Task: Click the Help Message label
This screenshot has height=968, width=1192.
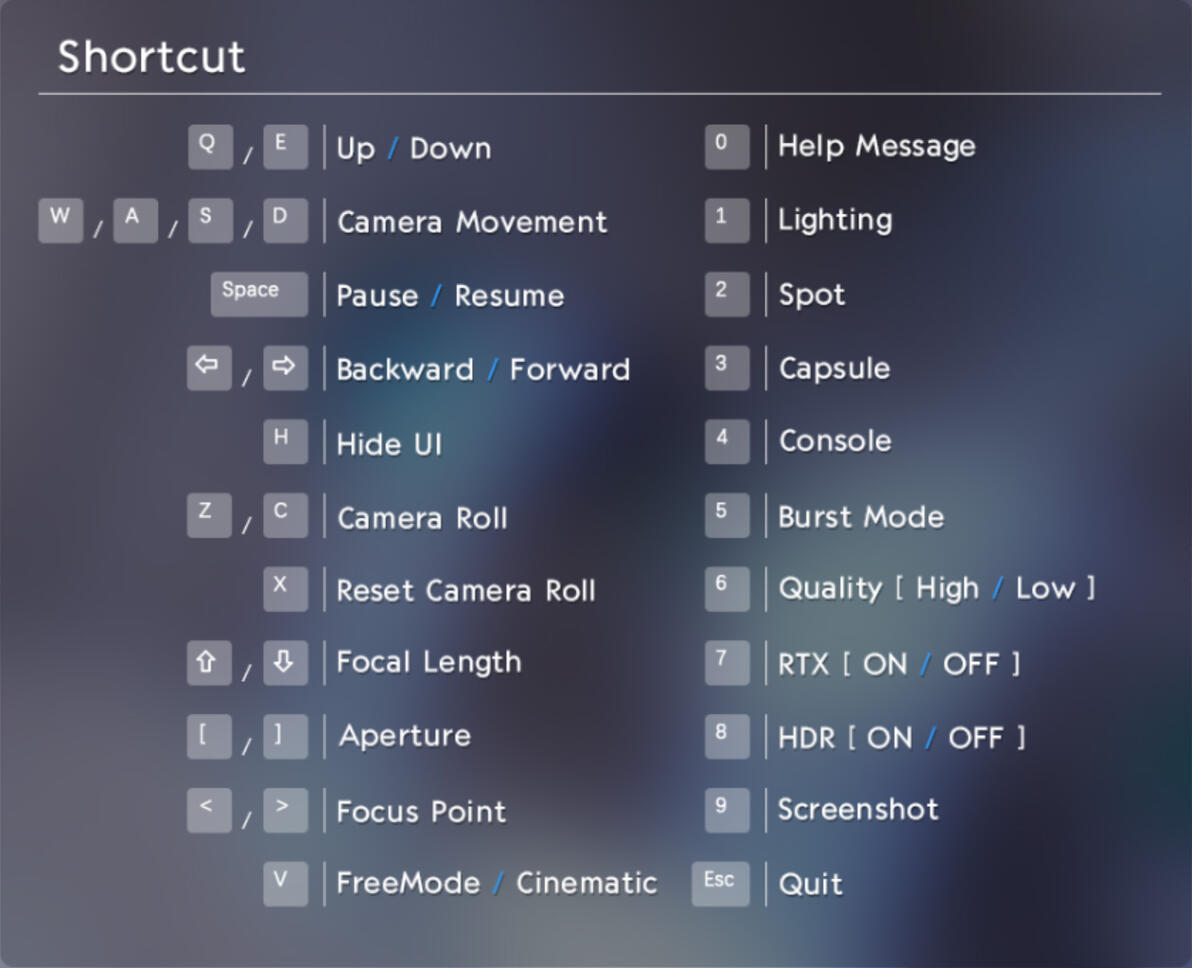Action: coord(876,145)
